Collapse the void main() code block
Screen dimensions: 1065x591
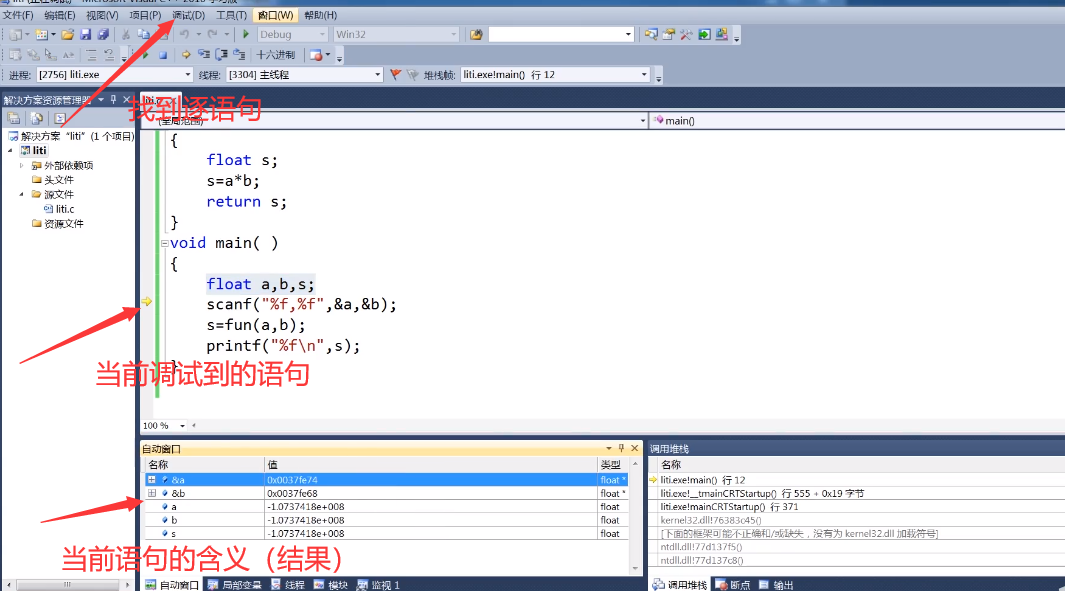coord(164,243)
